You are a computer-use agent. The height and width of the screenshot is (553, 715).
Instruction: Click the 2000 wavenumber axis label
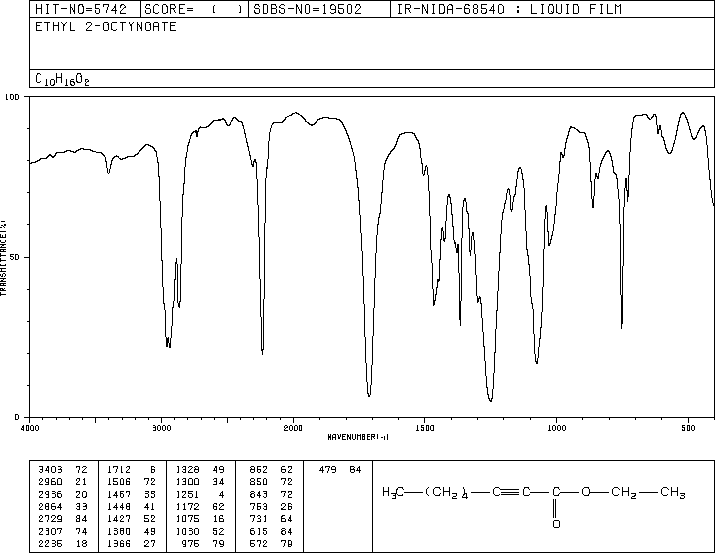coord(293,428)
